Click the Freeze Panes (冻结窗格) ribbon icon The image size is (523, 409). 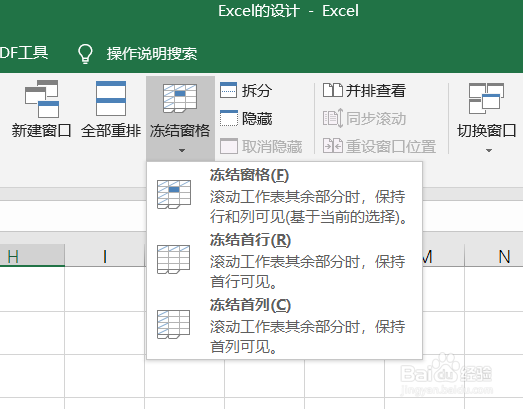[x=180, y=98]
